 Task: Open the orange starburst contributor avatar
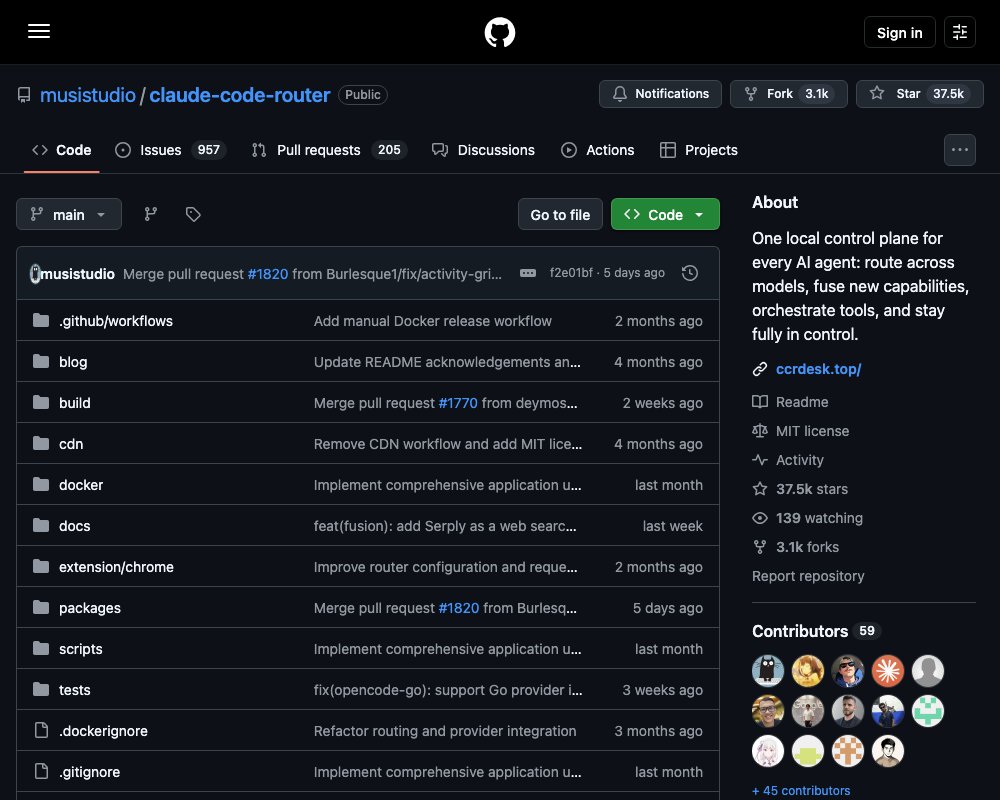click(x=887, y=670)
